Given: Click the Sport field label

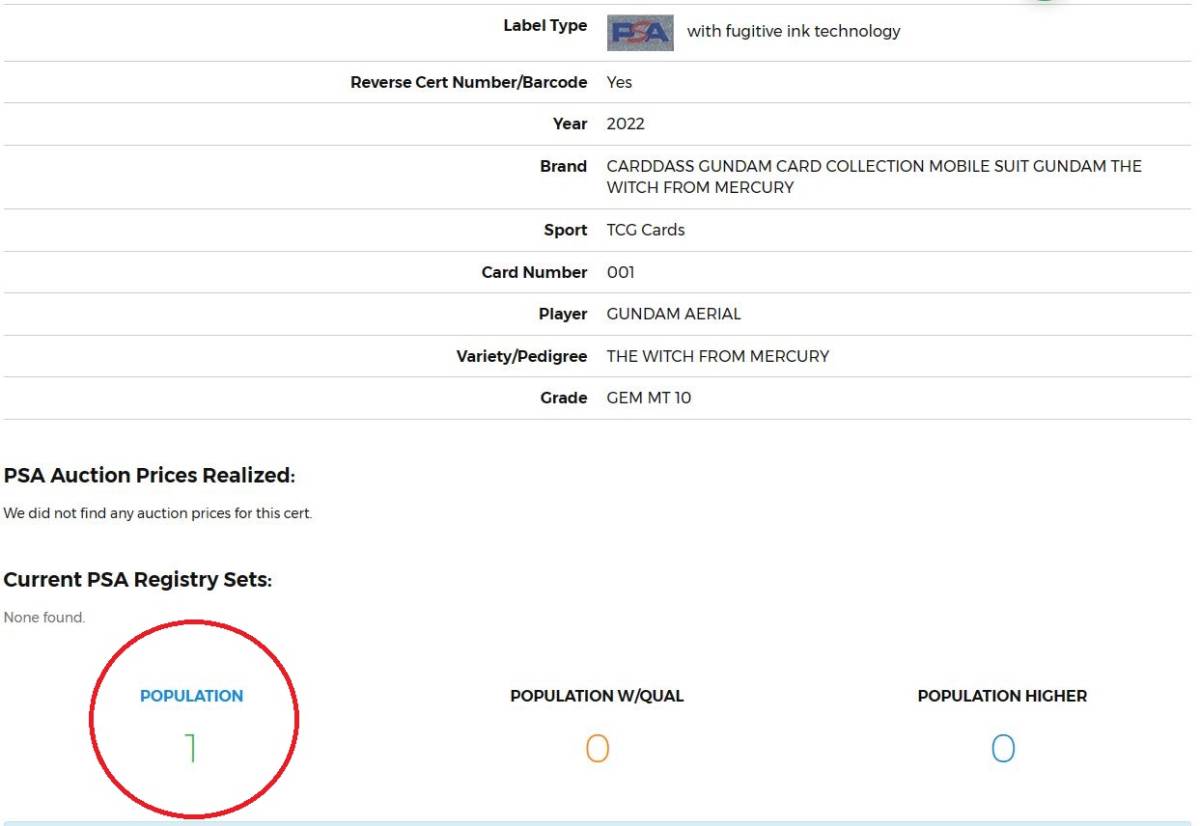Looking at the screenshot, I should coord(566,230).
